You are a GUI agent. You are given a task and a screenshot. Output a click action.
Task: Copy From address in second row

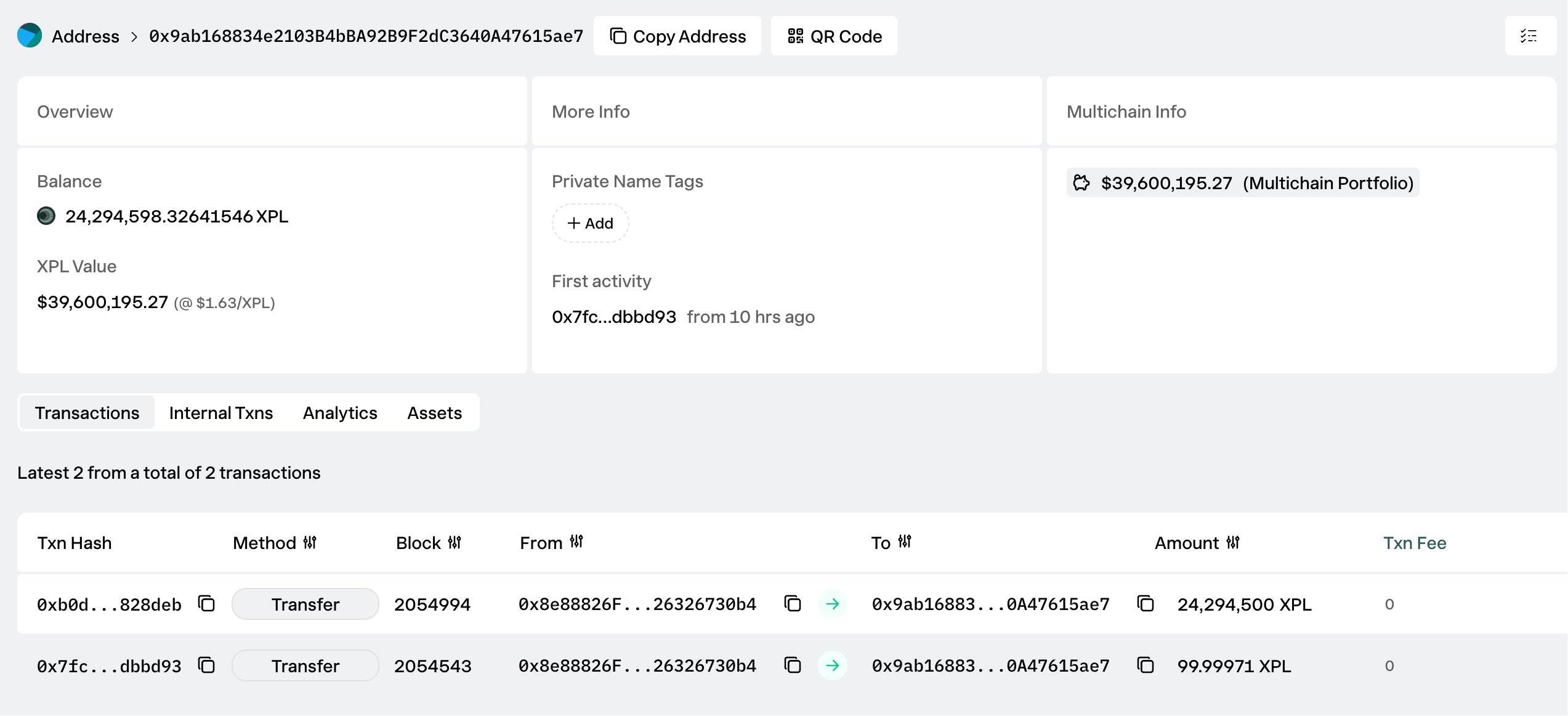click(x=793, y=665)
